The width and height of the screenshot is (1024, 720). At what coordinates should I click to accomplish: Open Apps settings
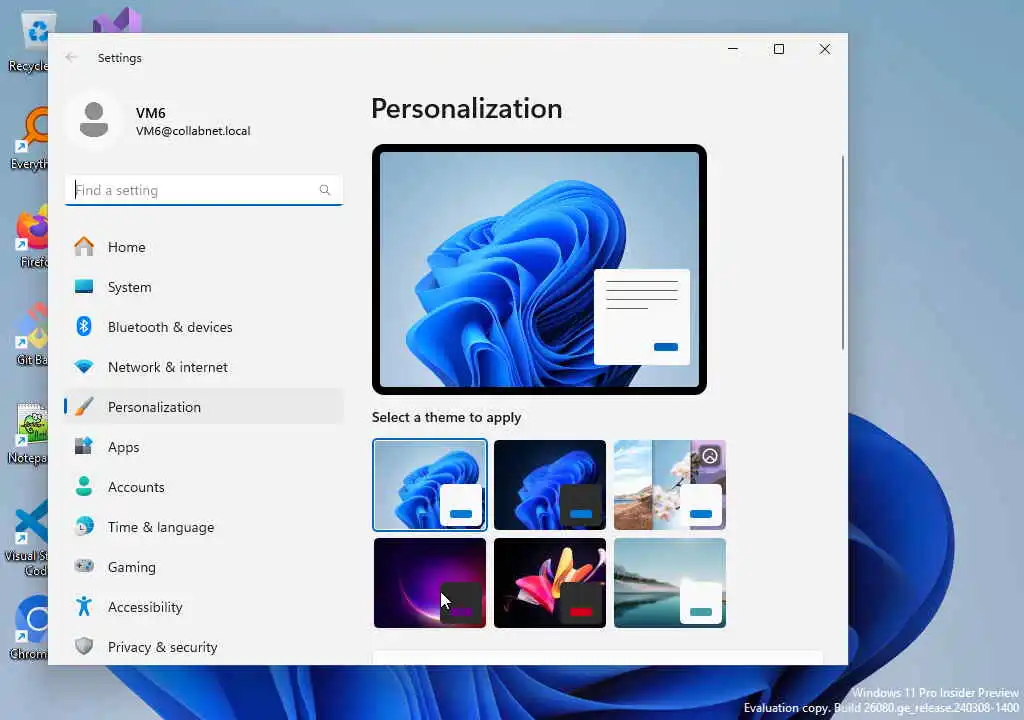pos(204,447)
